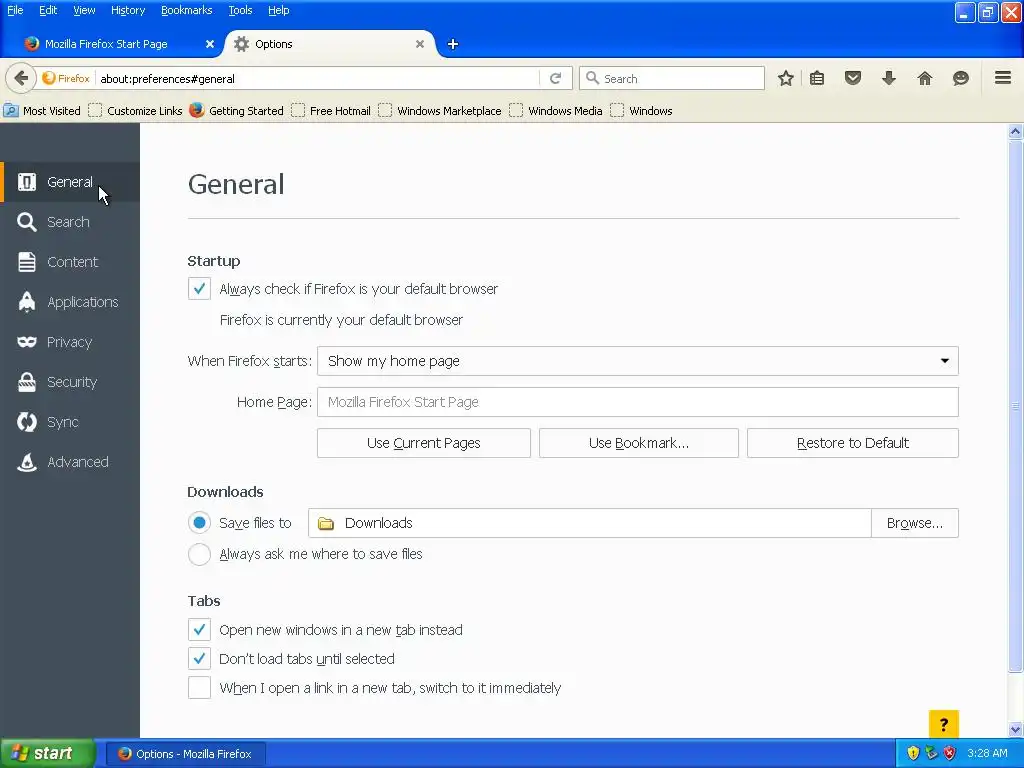Open Search preferences in sidebar
The image size is (1024, 768).
coord(70,222)
